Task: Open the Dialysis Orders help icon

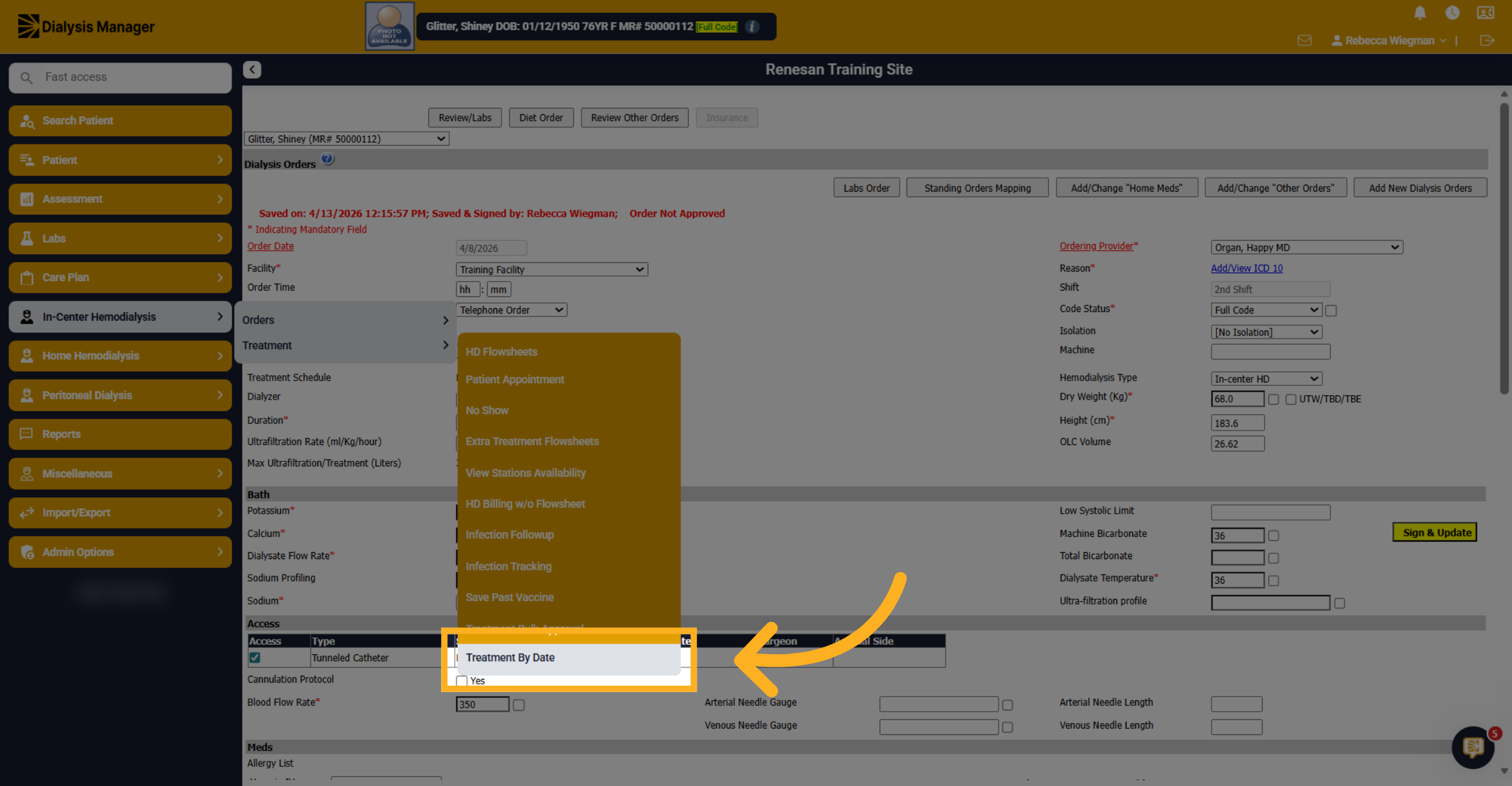Action: point(328,159)
